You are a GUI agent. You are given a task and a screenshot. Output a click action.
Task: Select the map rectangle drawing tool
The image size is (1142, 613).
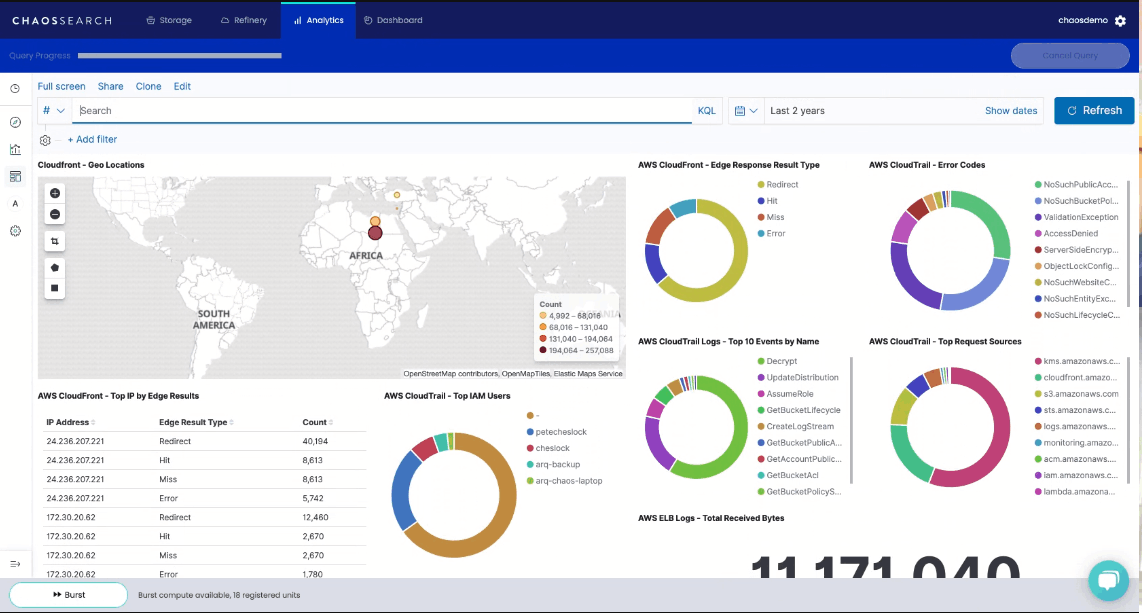coord(55,287)
